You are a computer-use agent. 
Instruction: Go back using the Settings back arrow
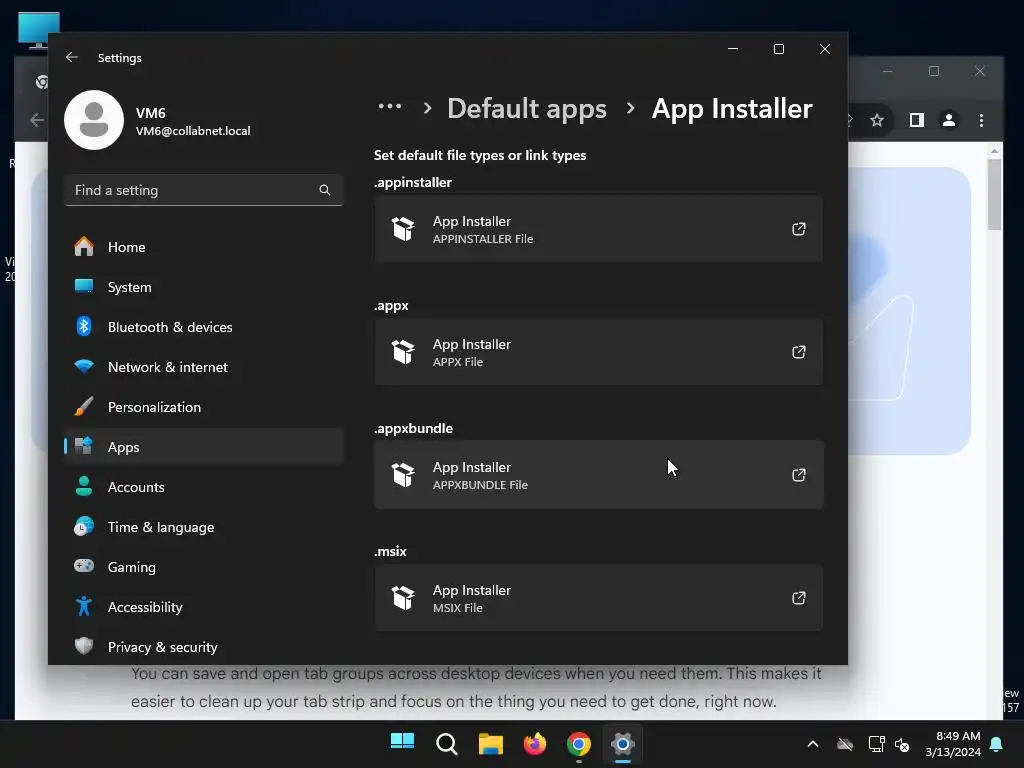tap(72, 57)
